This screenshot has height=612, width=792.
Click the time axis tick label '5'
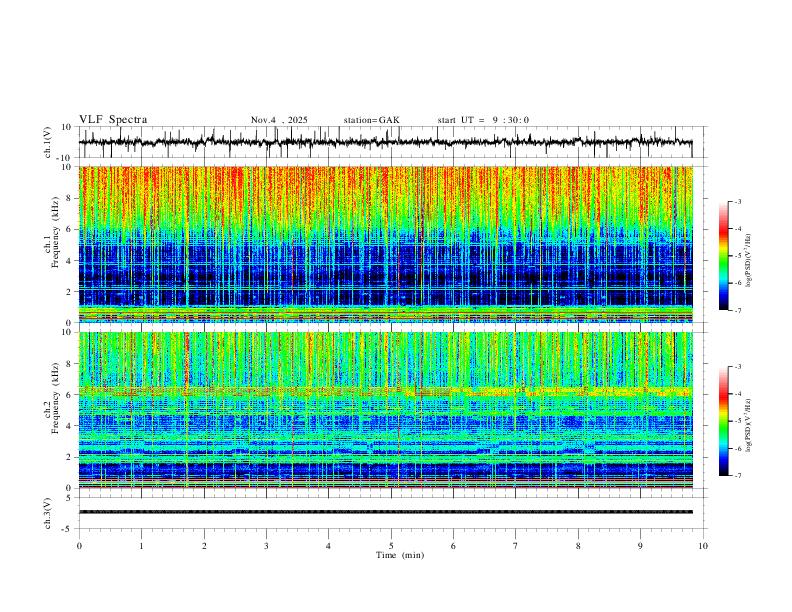pyautogui.click(x=391, y=546)
